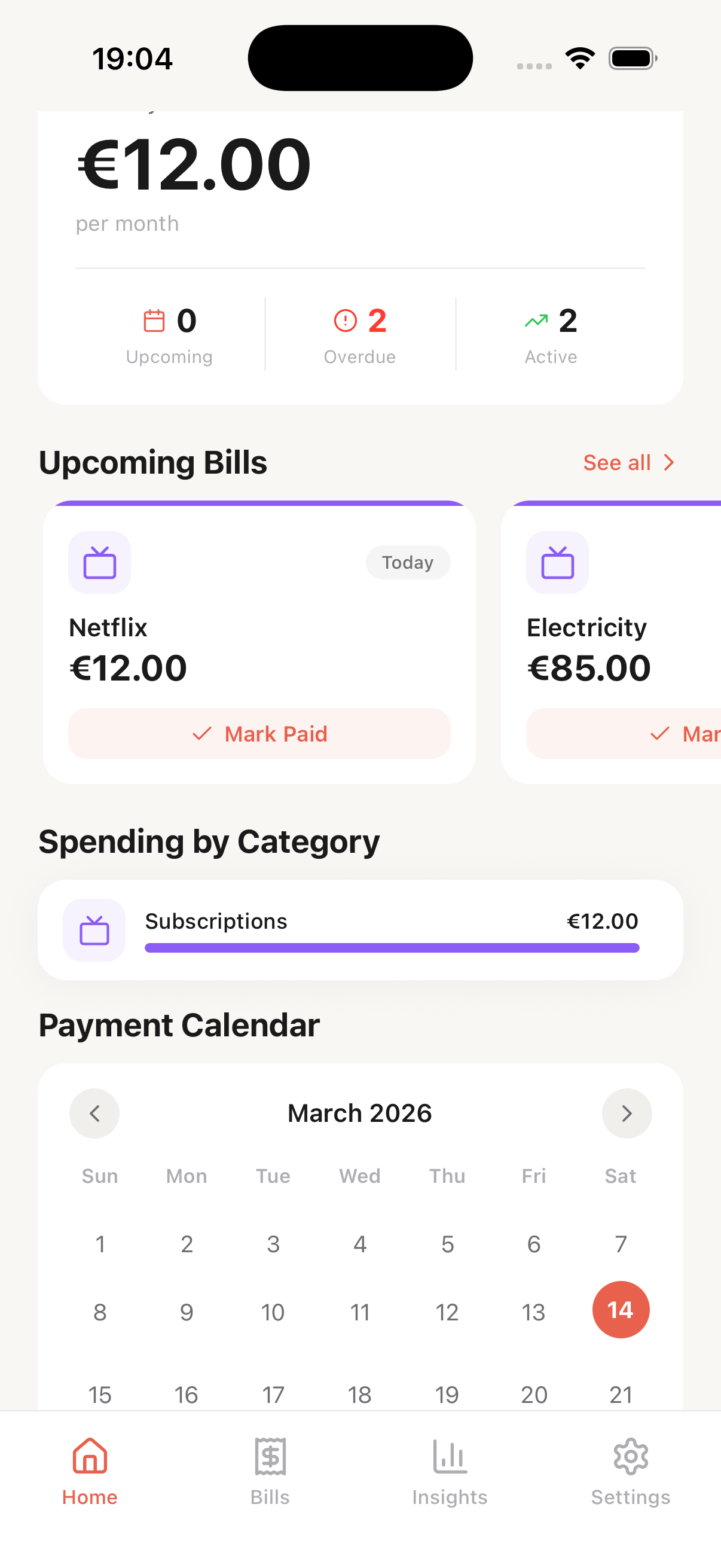Tap the Electricity bill icon

(557, 562)
